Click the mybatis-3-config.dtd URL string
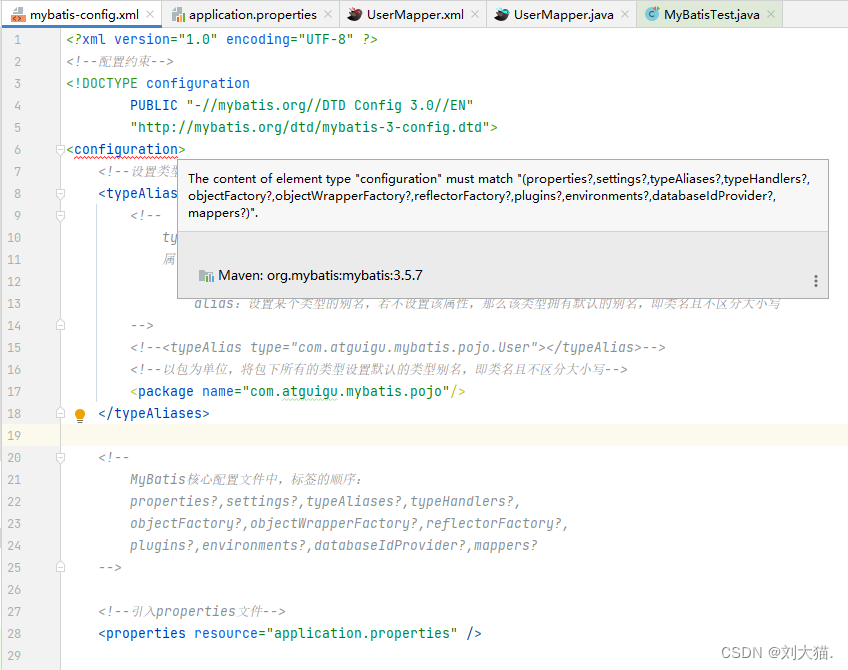Image resolution: width=848 pixels, height=670 pixels. pos(310,128)
